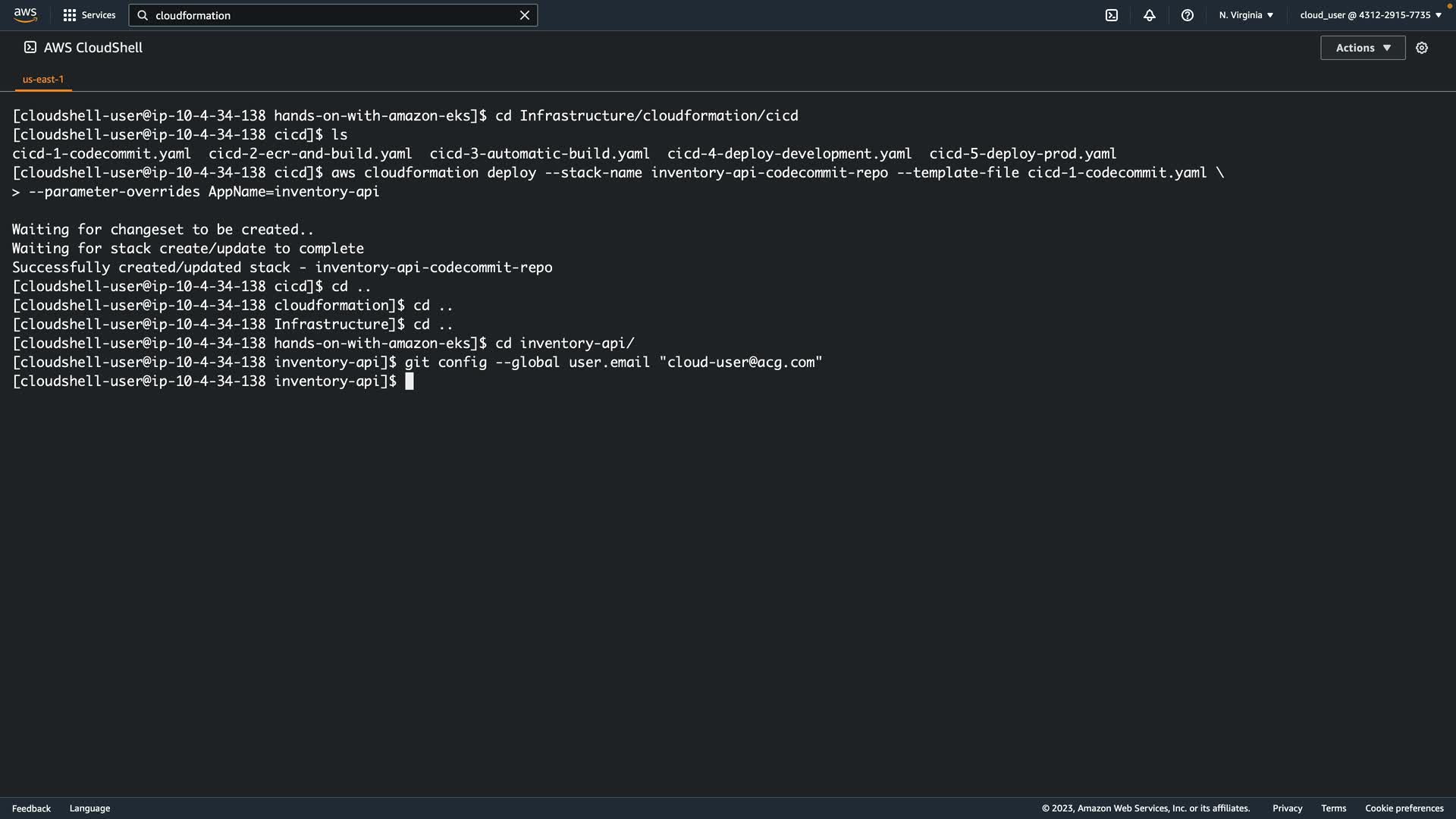
Task: Open CloudShell icon in top navigation
Action: [1112, 15]
